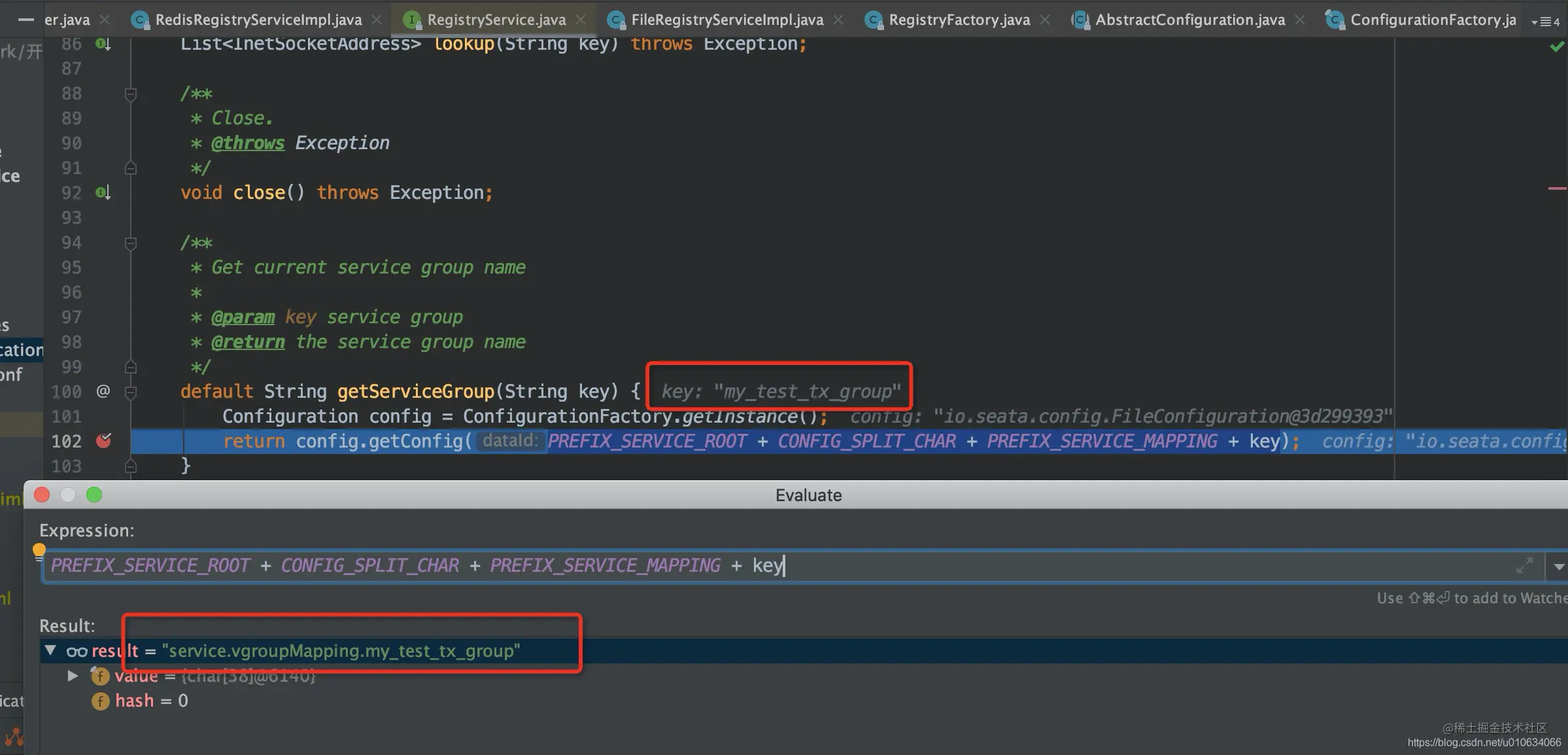Click the implemented-method gutter icon on line 92

103,193
